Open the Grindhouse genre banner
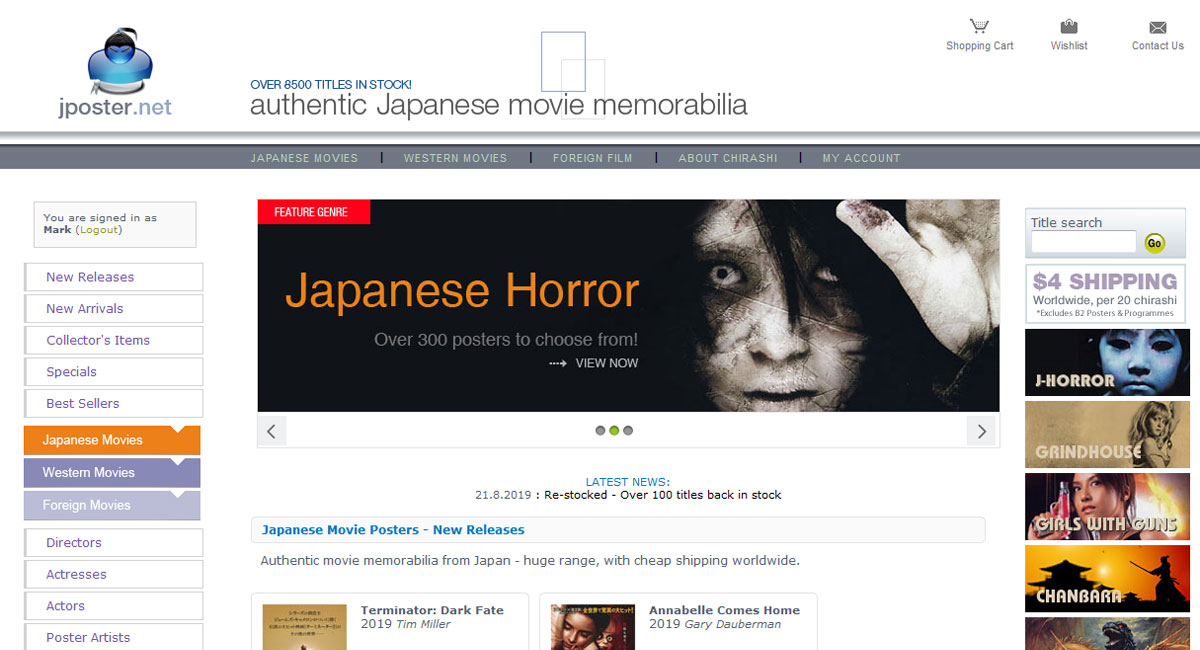 (x=1108, y=434)
